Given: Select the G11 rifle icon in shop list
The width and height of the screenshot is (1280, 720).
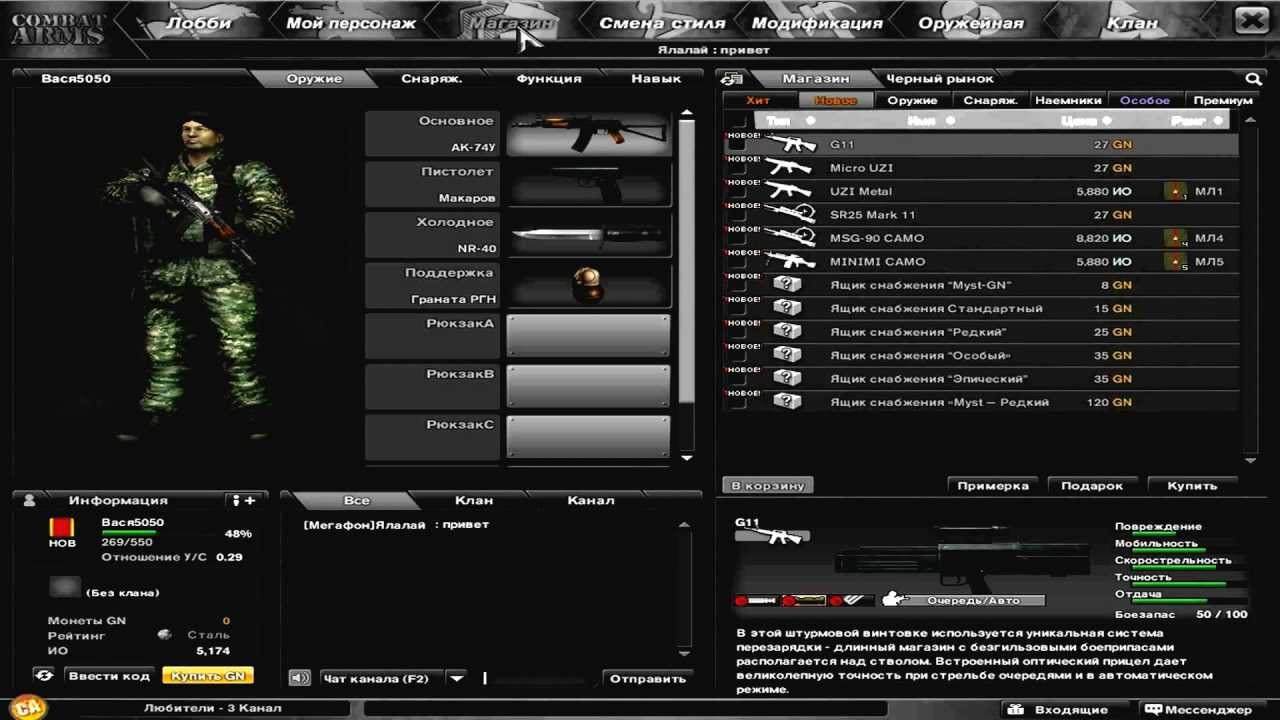Looking at the screenshot, I should [x=790, y=144].
